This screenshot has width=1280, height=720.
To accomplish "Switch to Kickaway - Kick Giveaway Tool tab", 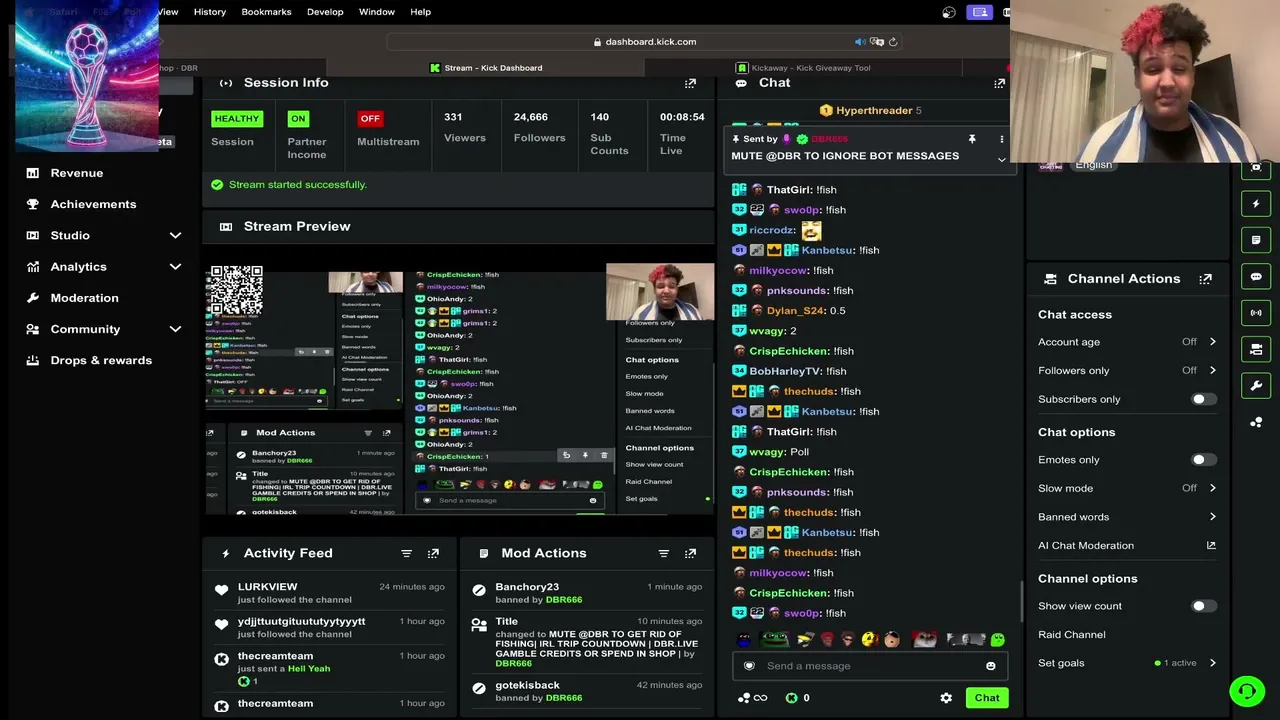I will [803, 68].
